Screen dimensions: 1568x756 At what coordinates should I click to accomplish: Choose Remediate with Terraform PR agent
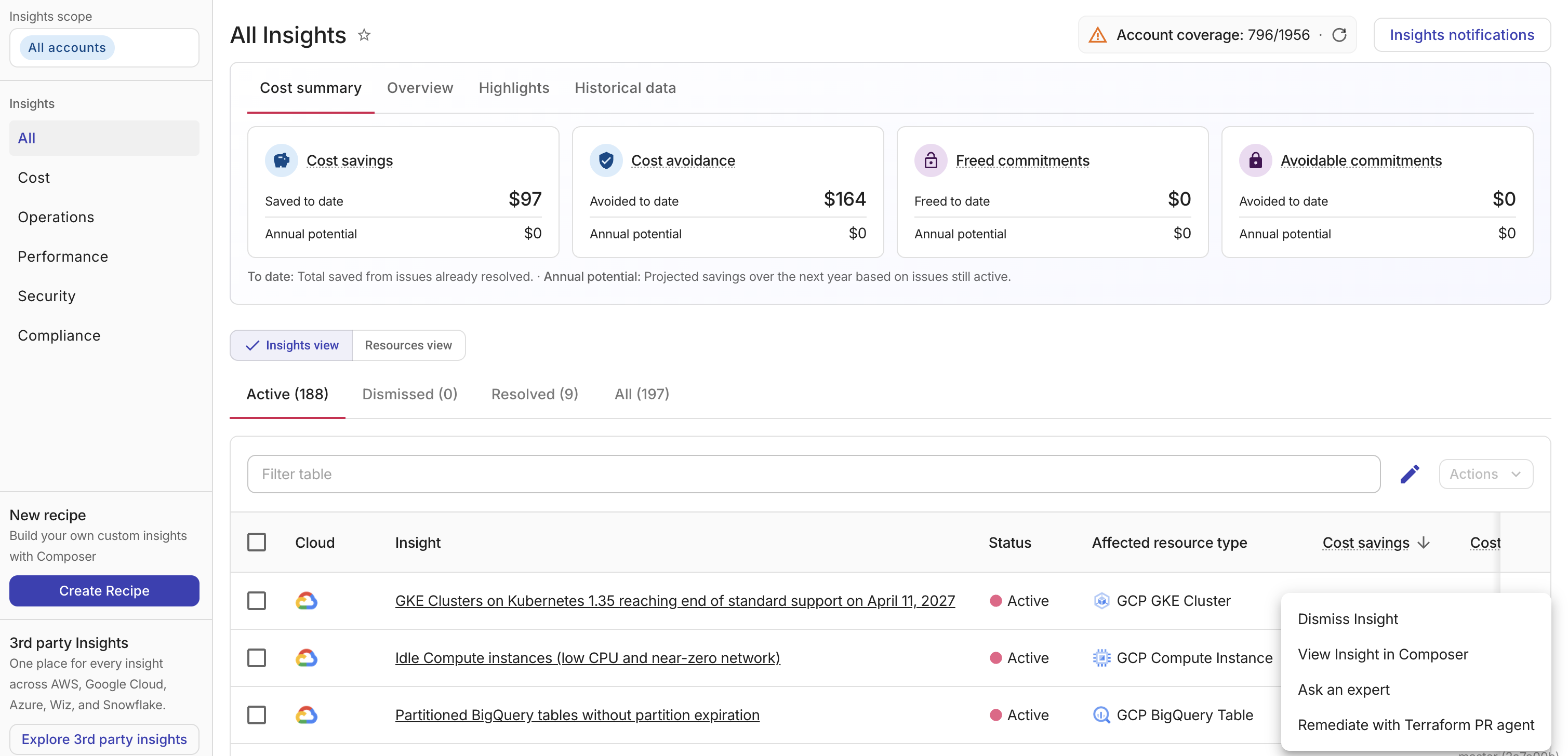tap(1415, 725)
